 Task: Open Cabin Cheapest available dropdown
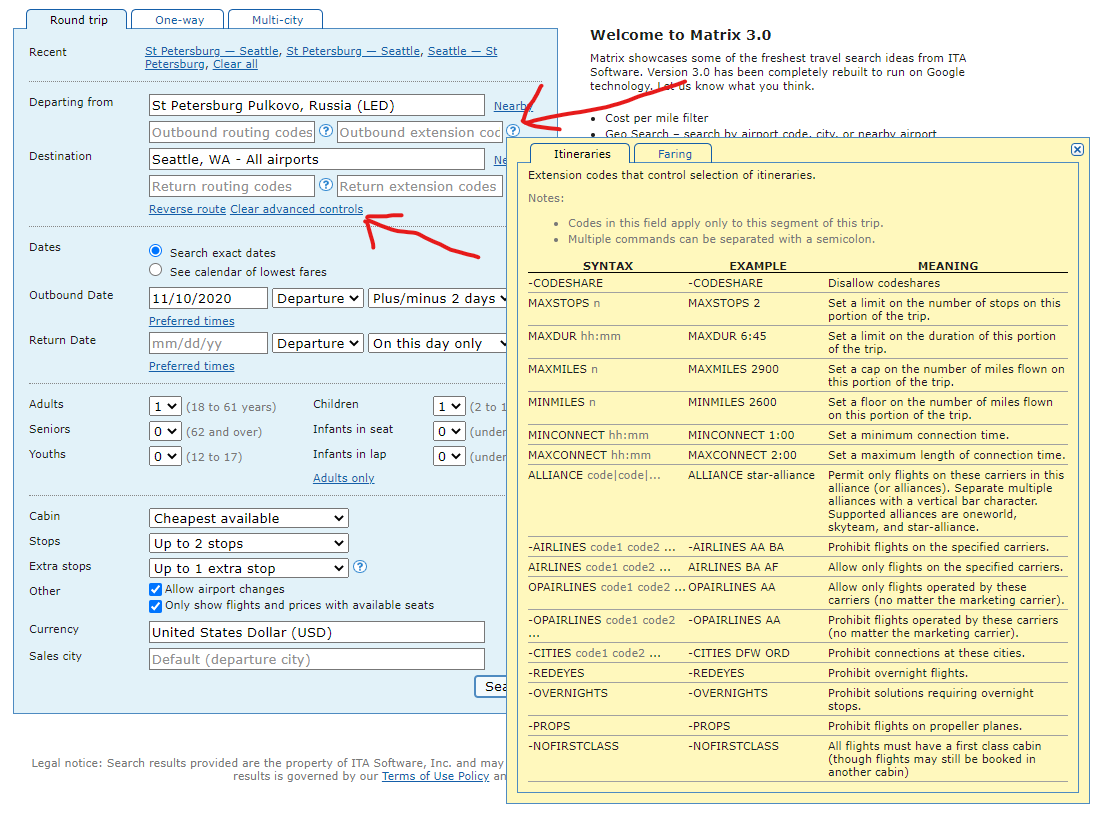(249, 518)
